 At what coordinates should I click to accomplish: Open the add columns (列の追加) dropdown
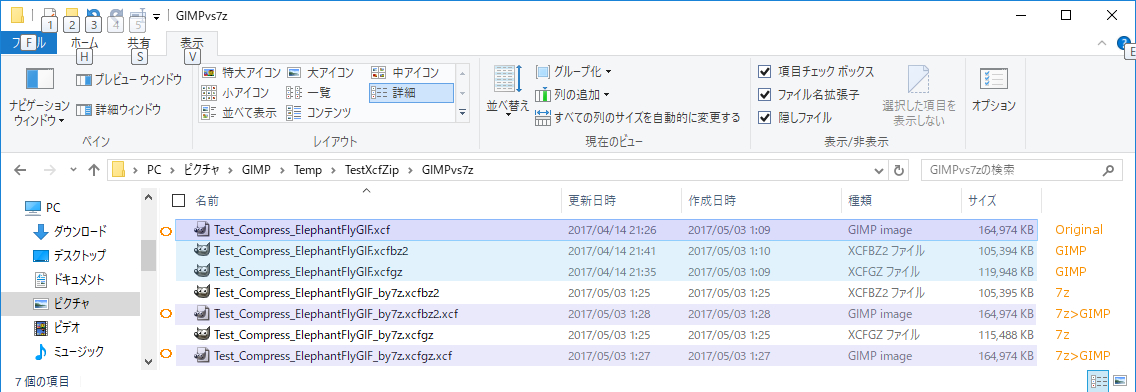(x=572, y=94)
